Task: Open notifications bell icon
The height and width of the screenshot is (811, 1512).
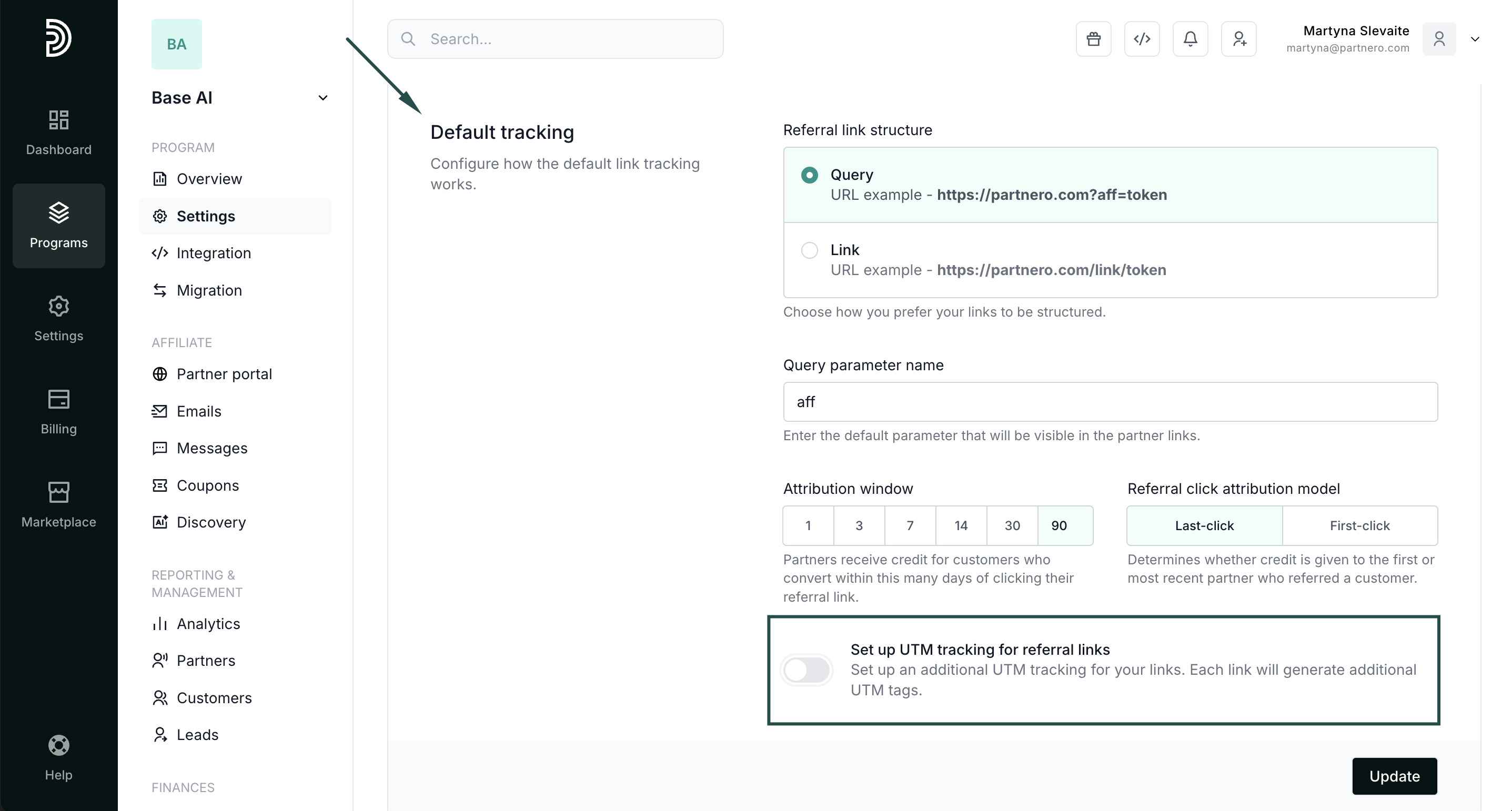Action: 1190,39
